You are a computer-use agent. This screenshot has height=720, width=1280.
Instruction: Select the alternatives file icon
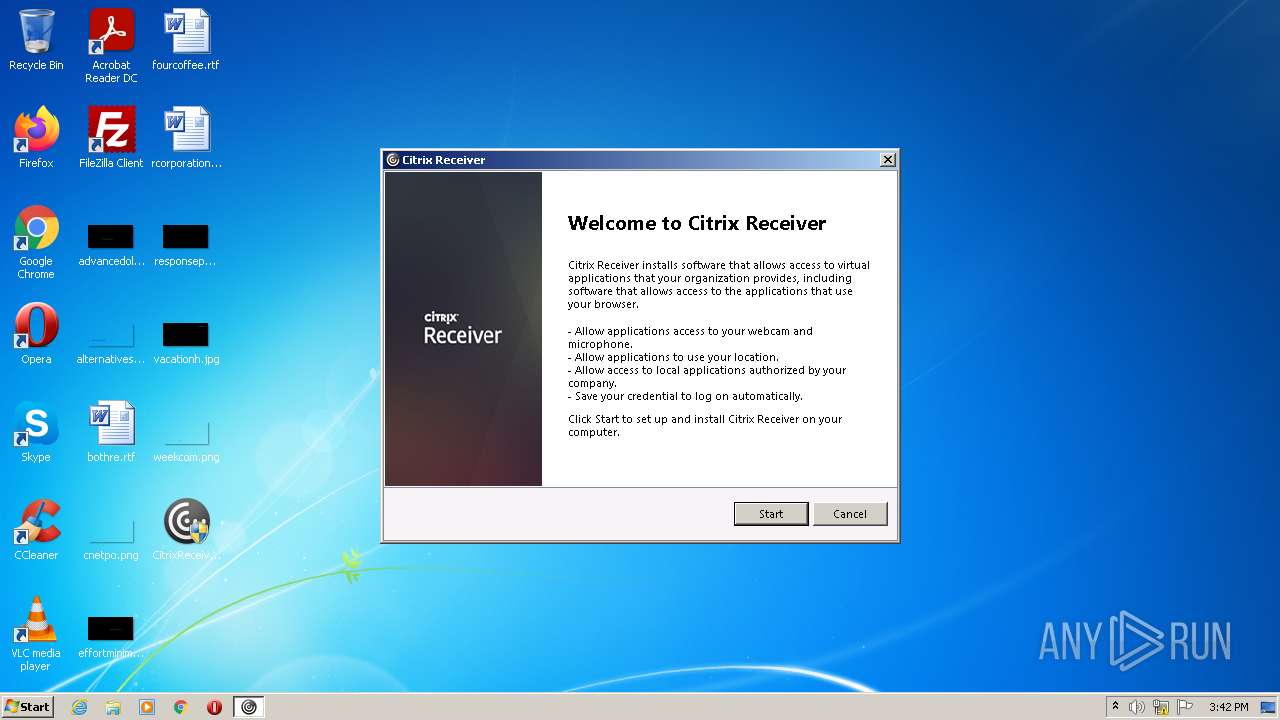tap(111, 342)
